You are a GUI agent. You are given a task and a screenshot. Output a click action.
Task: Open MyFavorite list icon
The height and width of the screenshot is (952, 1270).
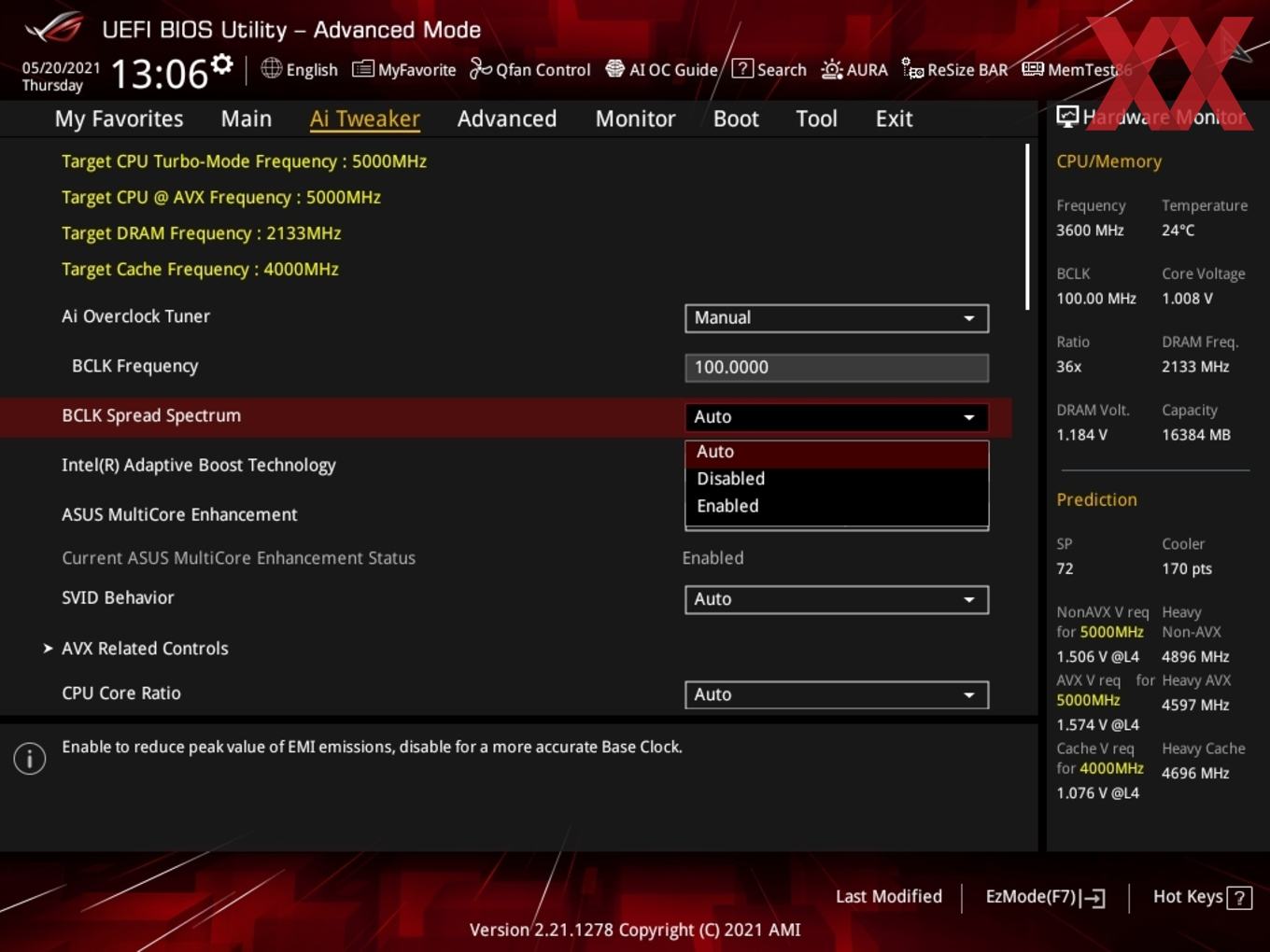362,69
